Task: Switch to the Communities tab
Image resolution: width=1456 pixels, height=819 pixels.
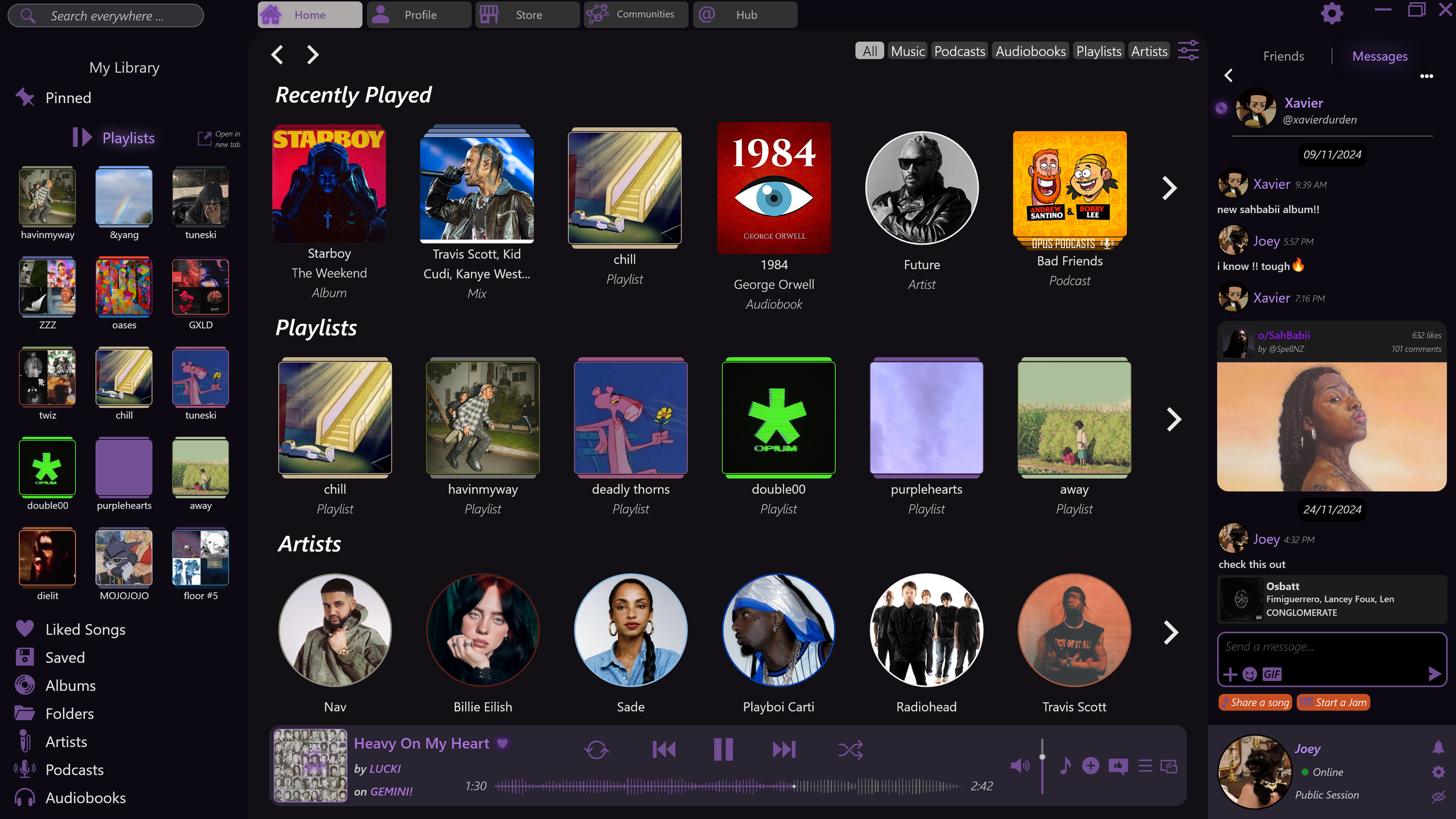Action: pyautogui.click(x=636, y=15)
